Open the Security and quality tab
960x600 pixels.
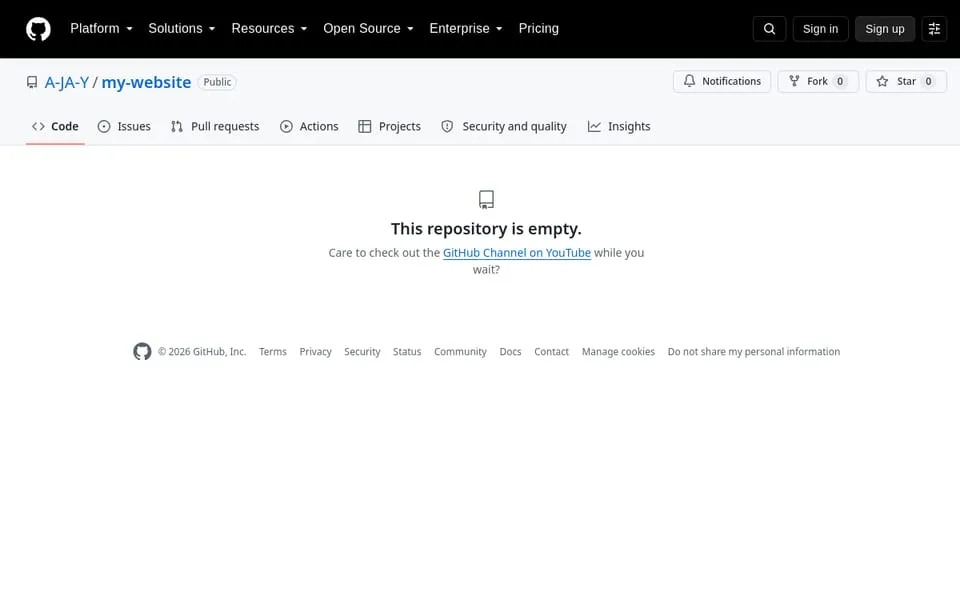(x=504, y=126)
